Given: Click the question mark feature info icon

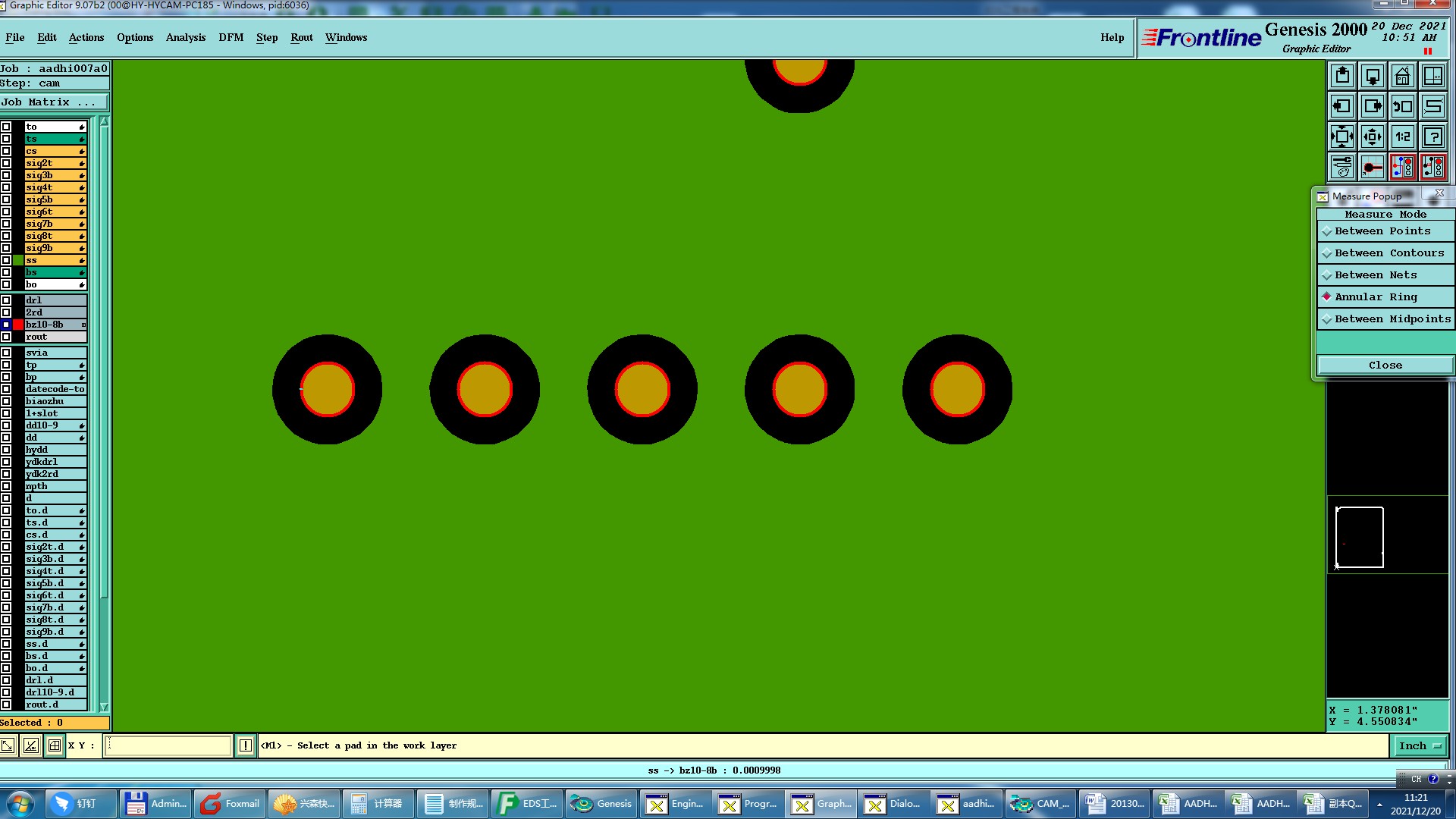Looking at the screenshot, I should (x=1432, y=137).
